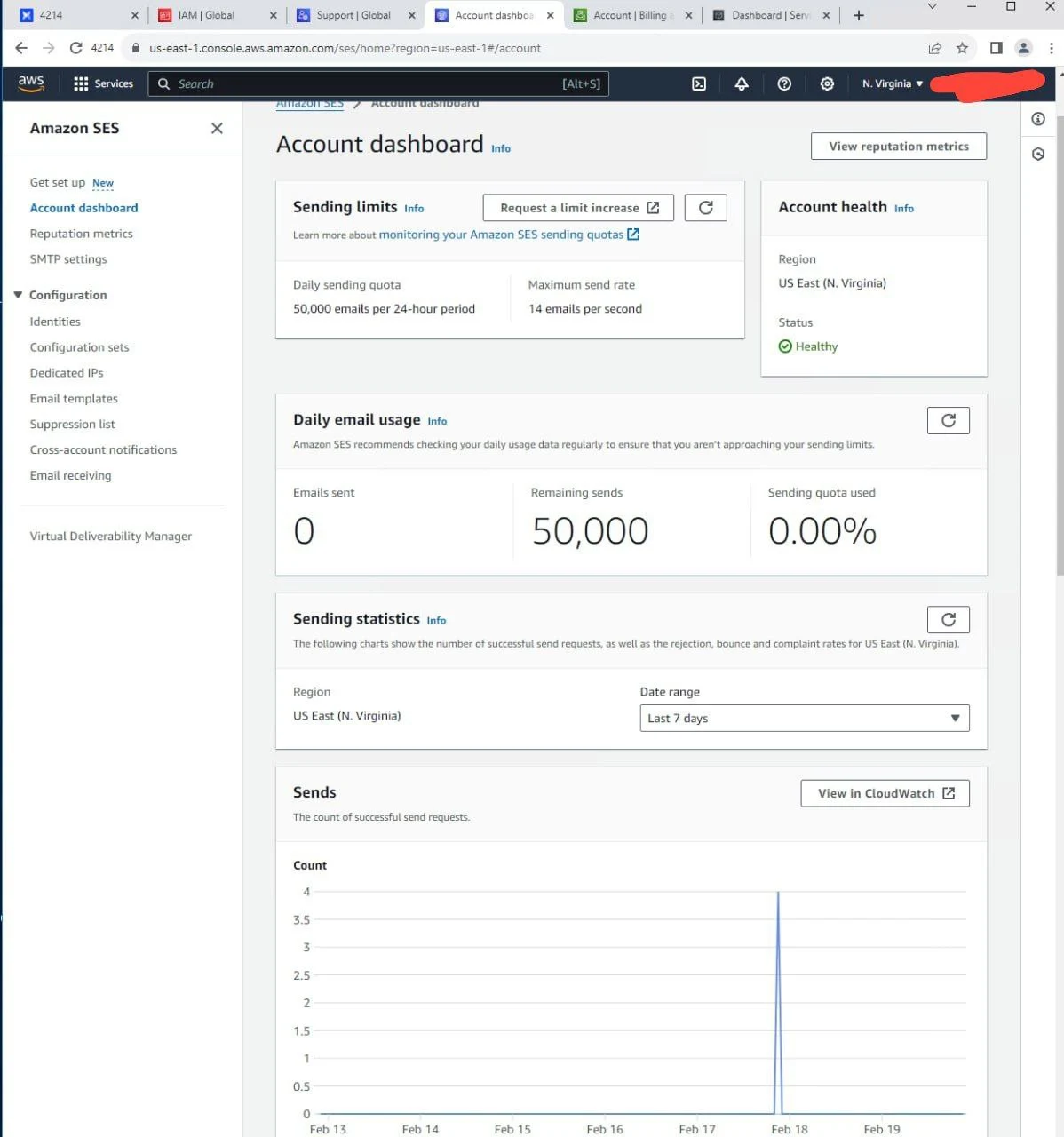Close the IAM | Global tab
The height and width of the screenshot is (1137, 1064).
(x=273, y=15)
